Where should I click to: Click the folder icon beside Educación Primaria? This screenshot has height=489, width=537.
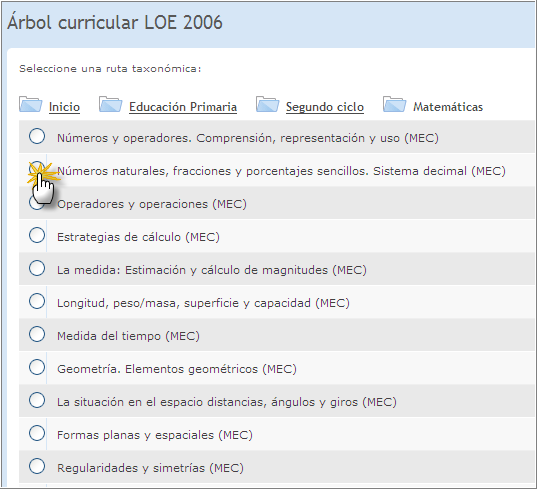110,104
